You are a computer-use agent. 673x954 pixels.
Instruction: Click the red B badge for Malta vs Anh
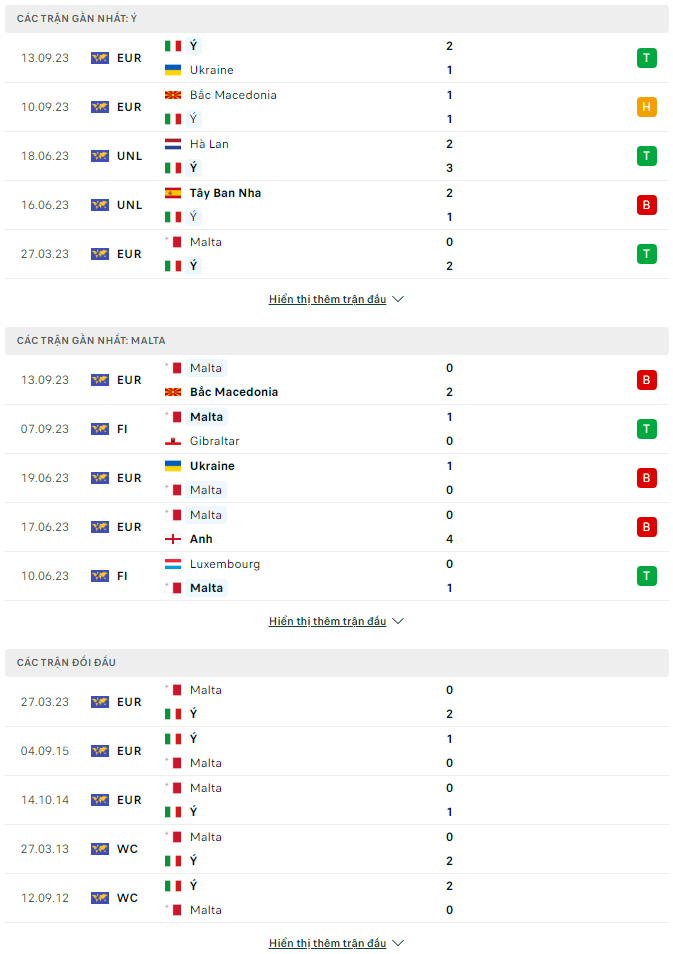646,527
